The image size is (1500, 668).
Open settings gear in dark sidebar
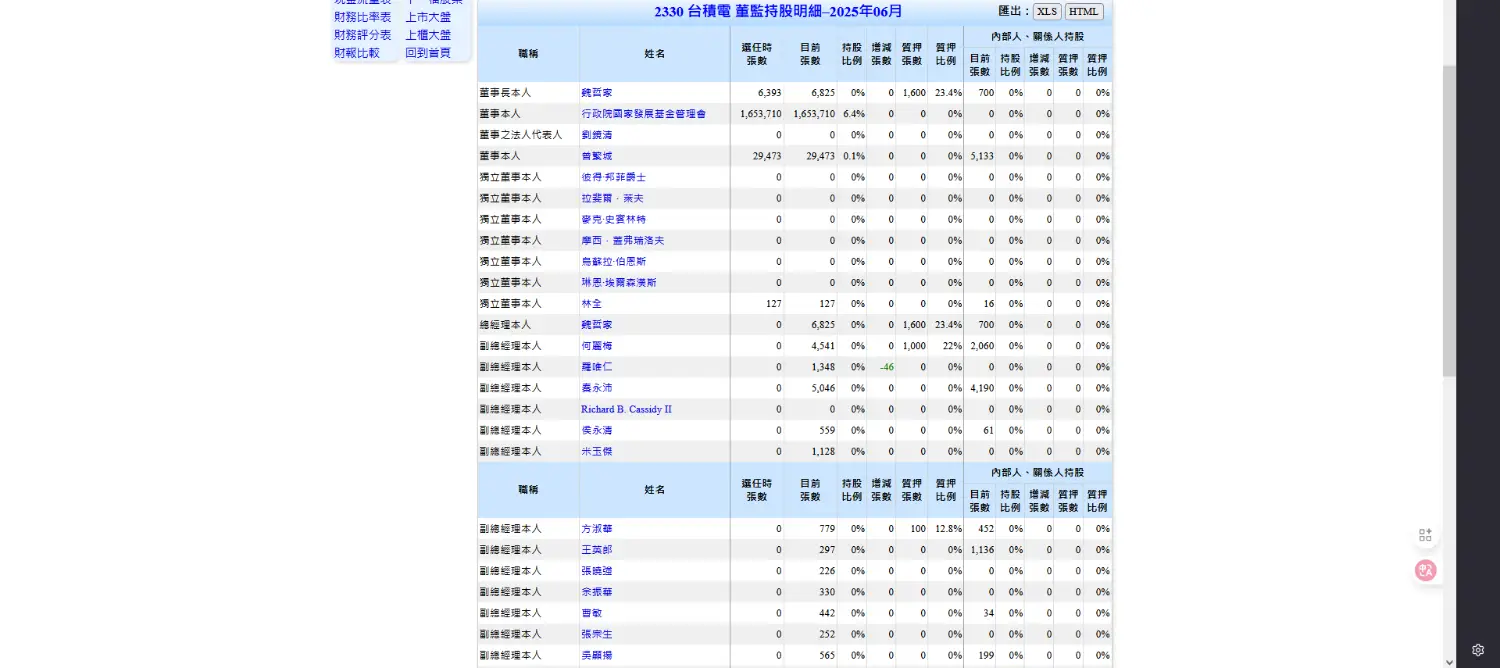(x=1478, y=650)
